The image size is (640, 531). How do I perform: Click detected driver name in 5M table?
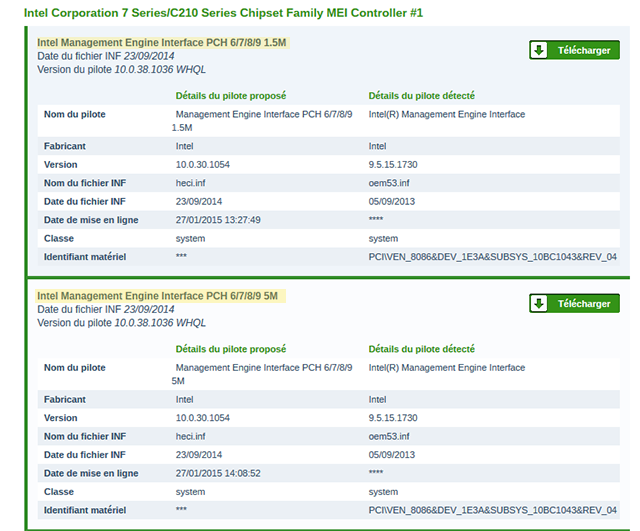coord(447,368)
